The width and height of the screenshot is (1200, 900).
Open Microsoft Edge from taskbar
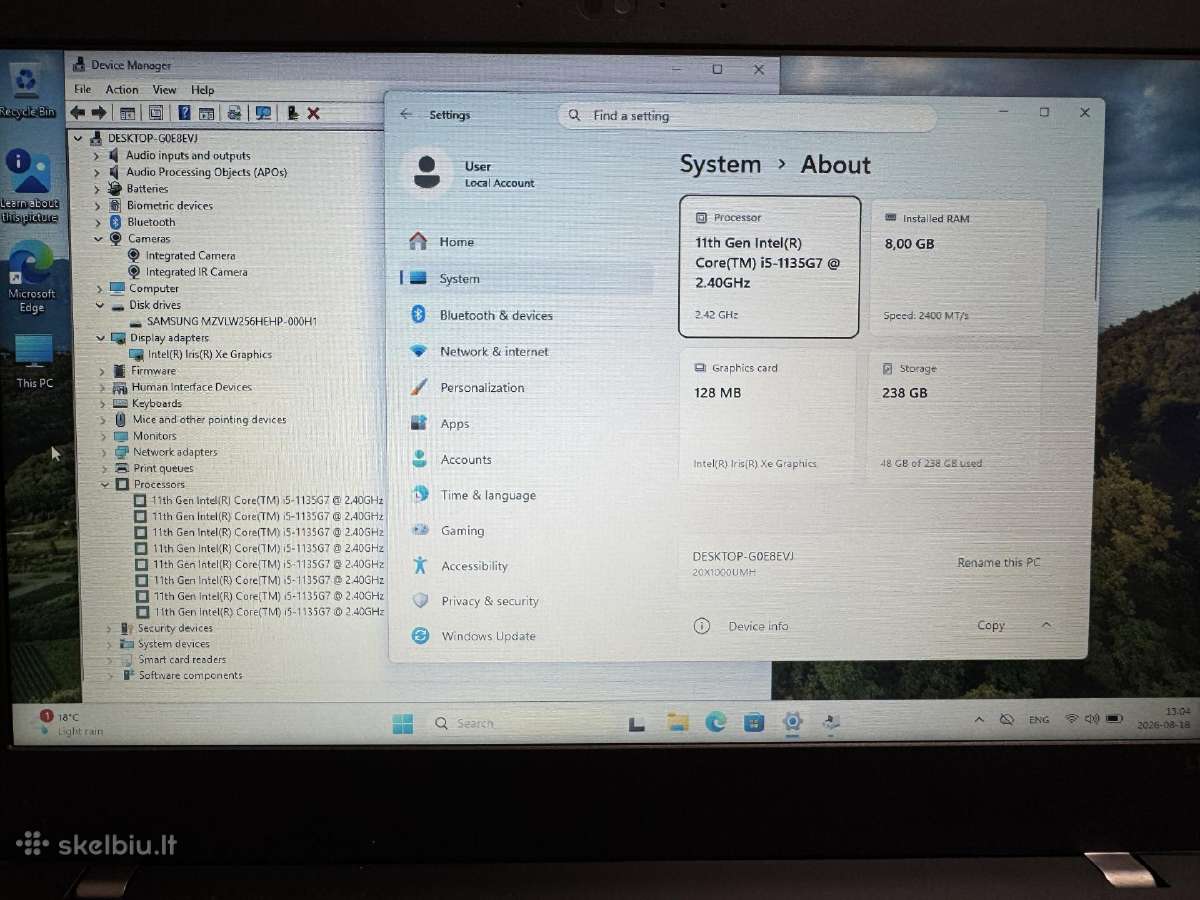tap(716, 722)
